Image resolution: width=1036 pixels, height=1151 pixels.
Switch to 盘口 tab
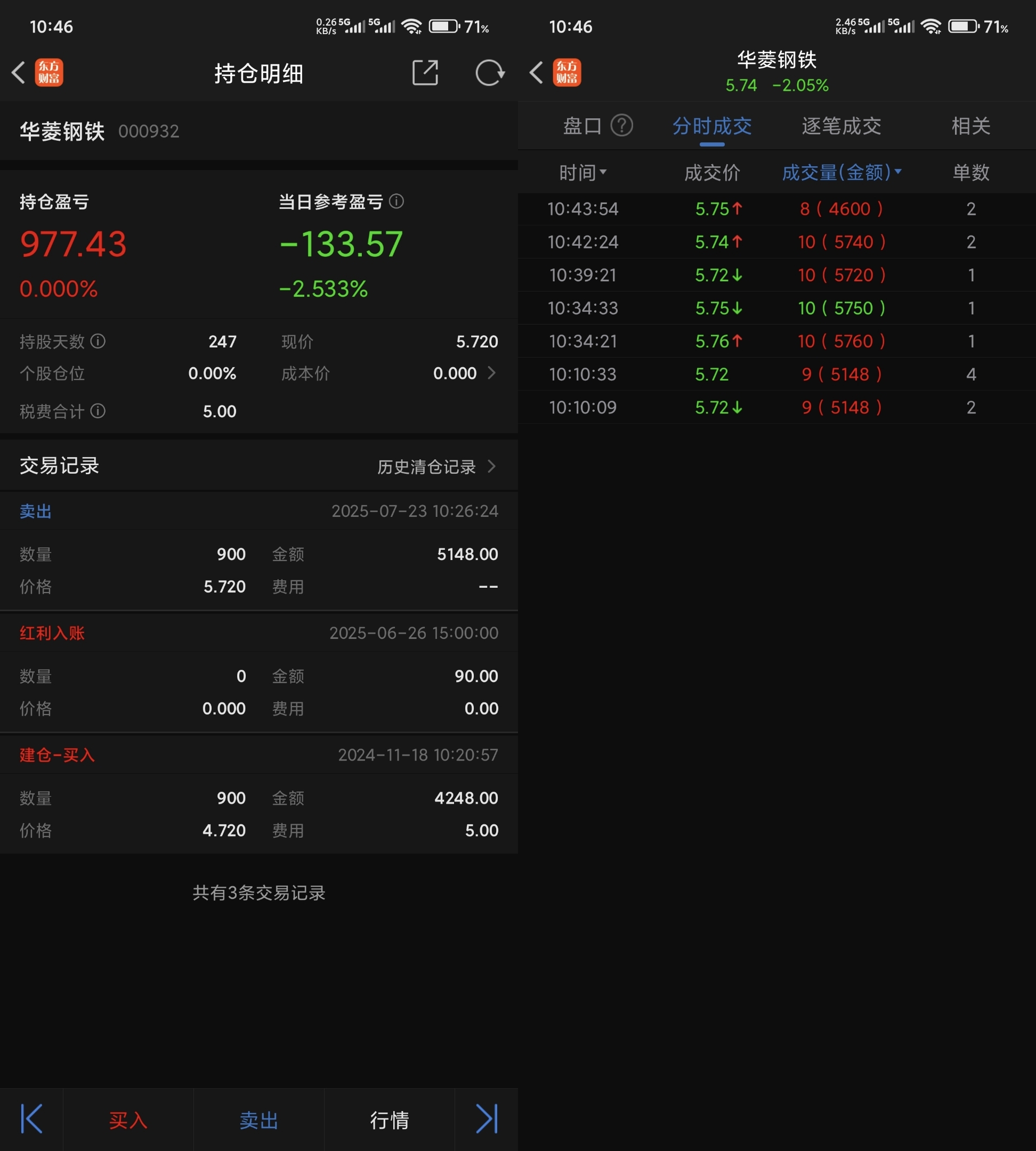(x=582, y=126)
